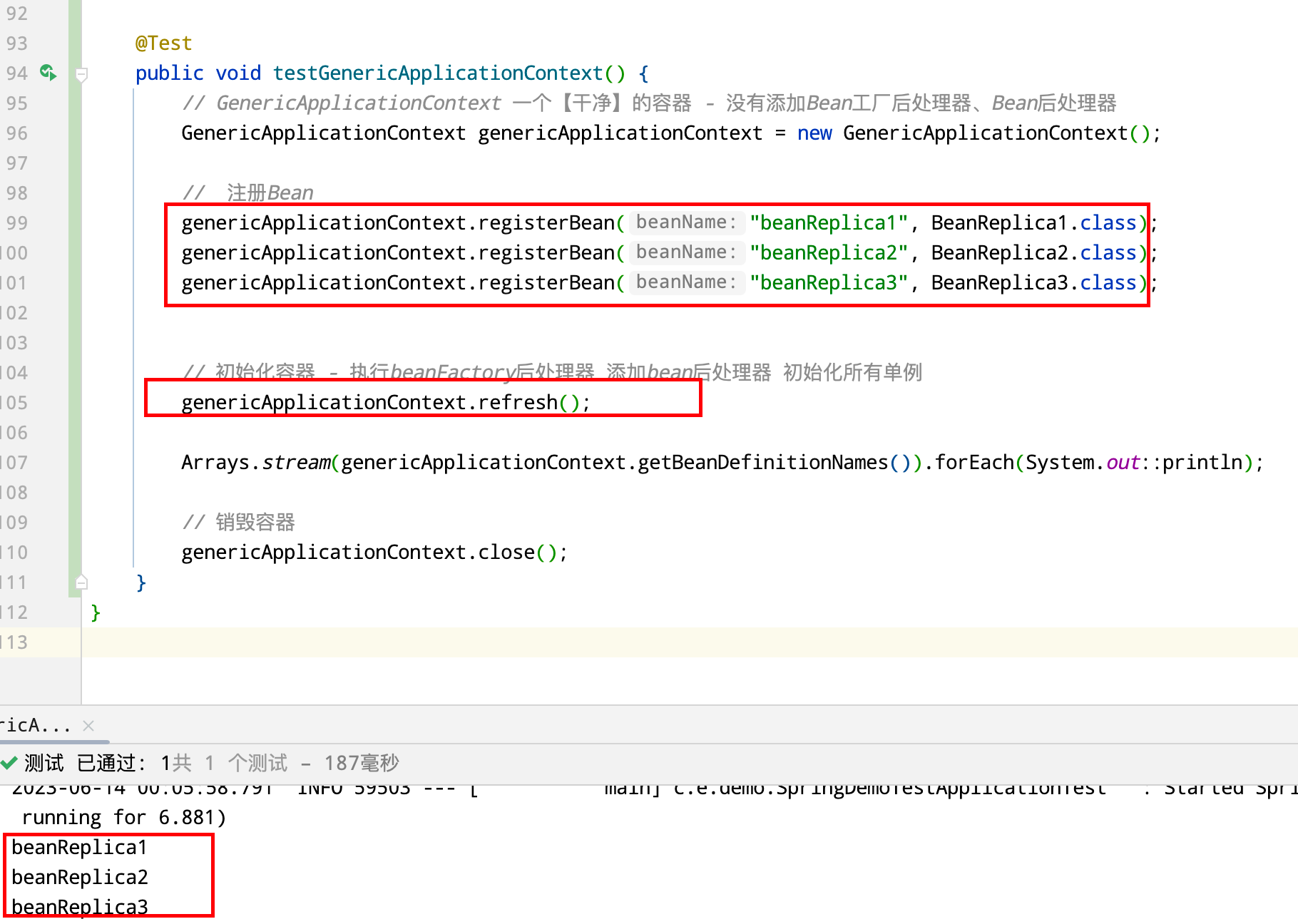Click BeanReplica1.class argument
This screenshot has height=924, width=1298.
[1033, 223]
